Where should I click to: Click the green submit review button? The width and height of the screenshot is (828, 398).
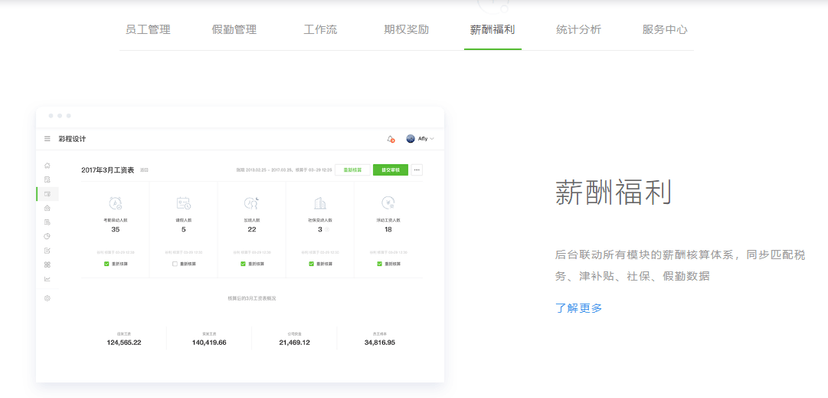pos(390,170)
